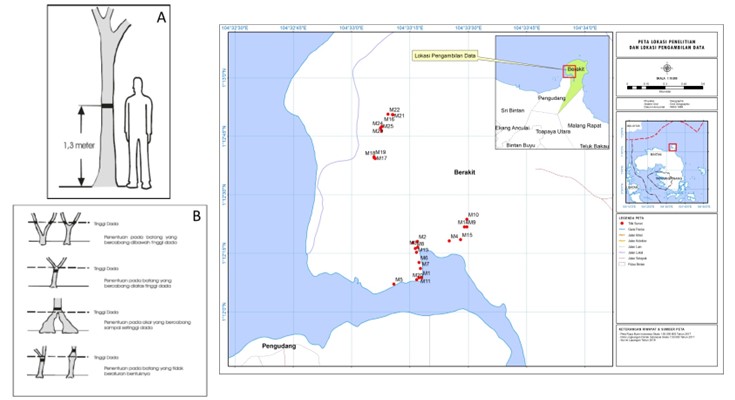The height and width of the screenshot is (400, 735).
Task: Select sampling point M22 on the map
Action: tap(388, 114)
